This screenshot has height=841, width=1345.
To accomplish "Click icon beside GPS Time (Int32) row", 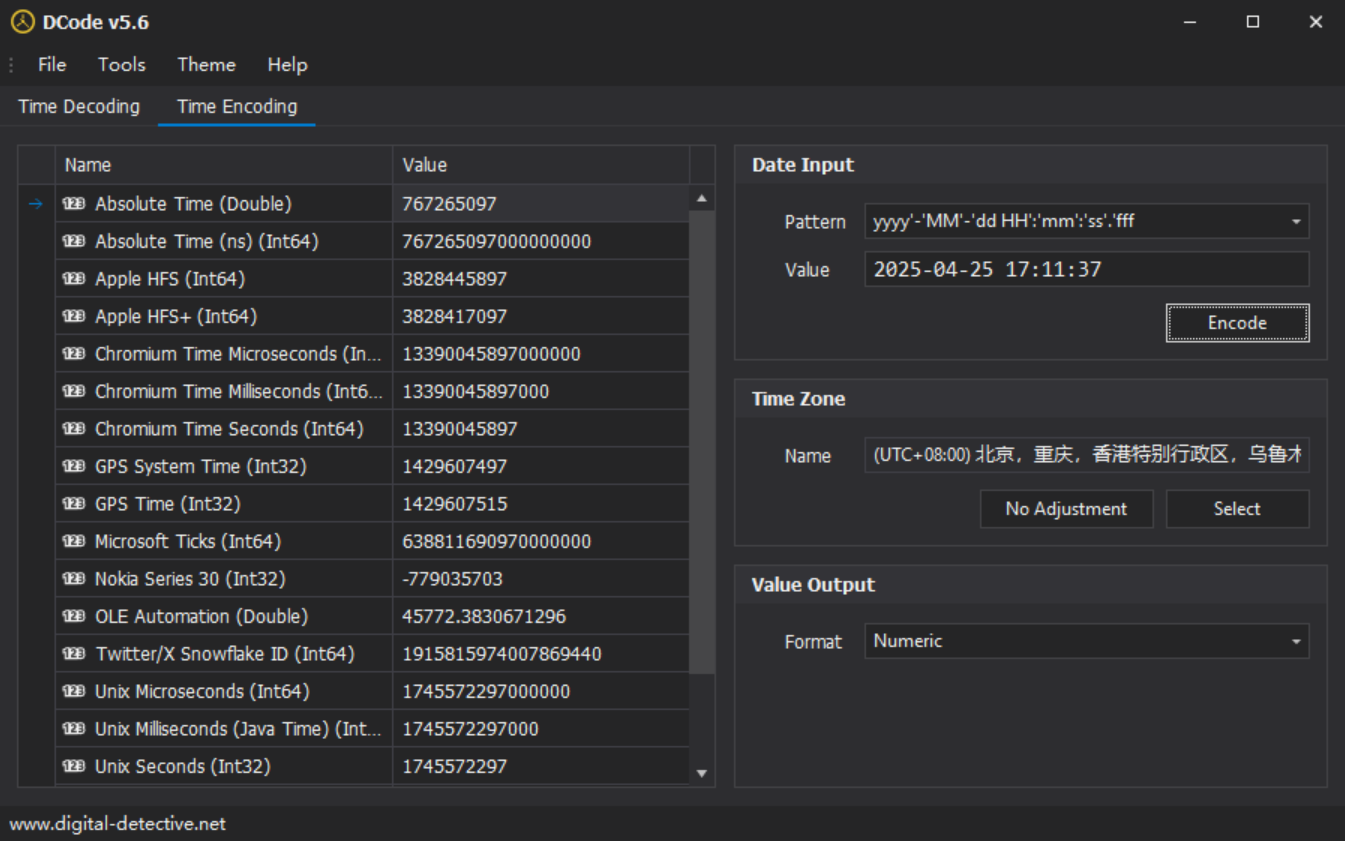I will click(74, 504).
